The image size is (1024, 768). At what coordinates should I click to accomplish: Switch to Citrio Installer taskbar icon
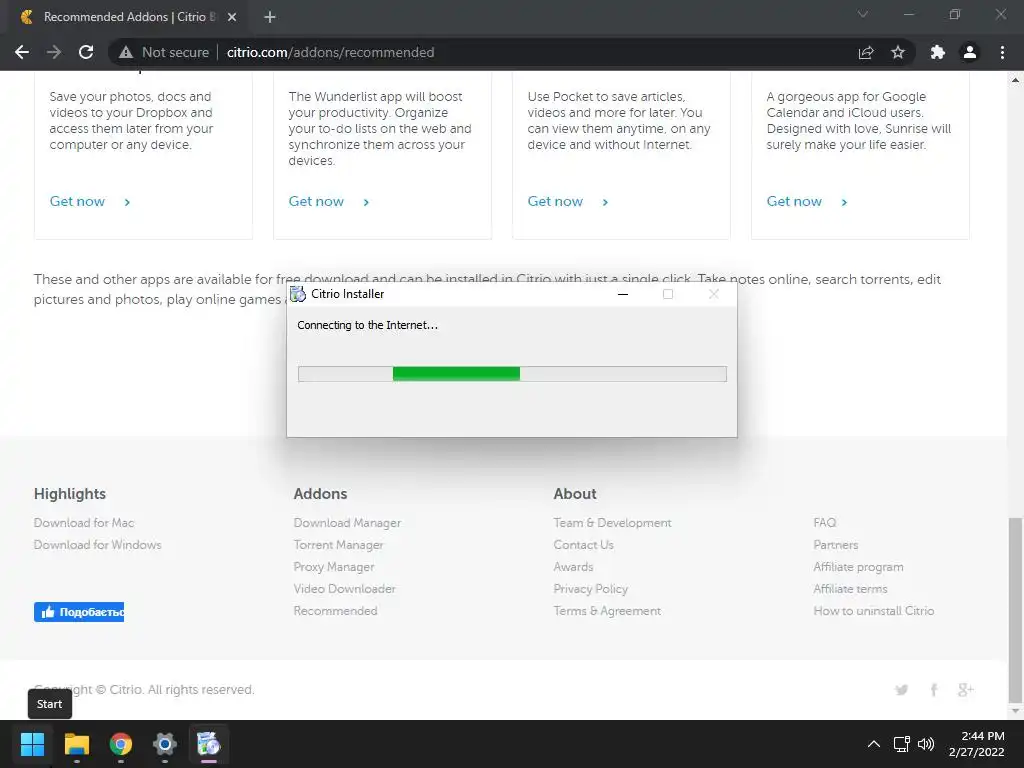point(208,744)
